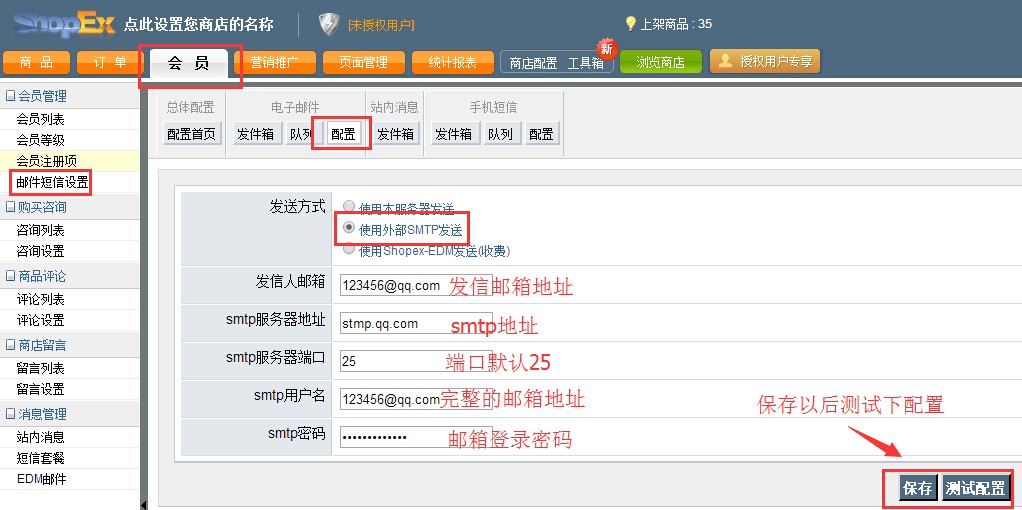
Task: Open 邮件短信设置 in the sidebar
Action: [52, 182]
